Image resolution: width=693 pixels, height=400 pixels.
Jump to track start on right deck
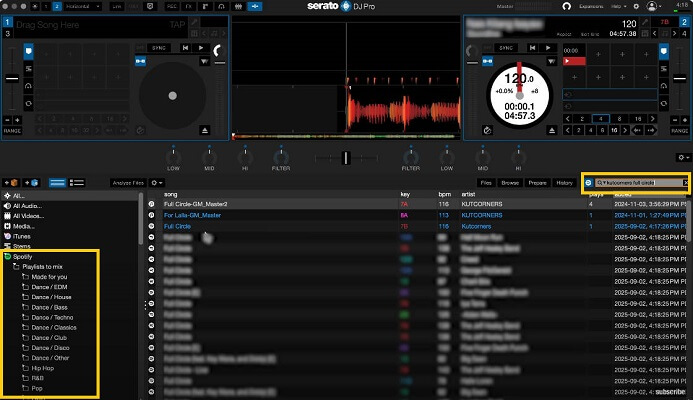click(532, 48)
